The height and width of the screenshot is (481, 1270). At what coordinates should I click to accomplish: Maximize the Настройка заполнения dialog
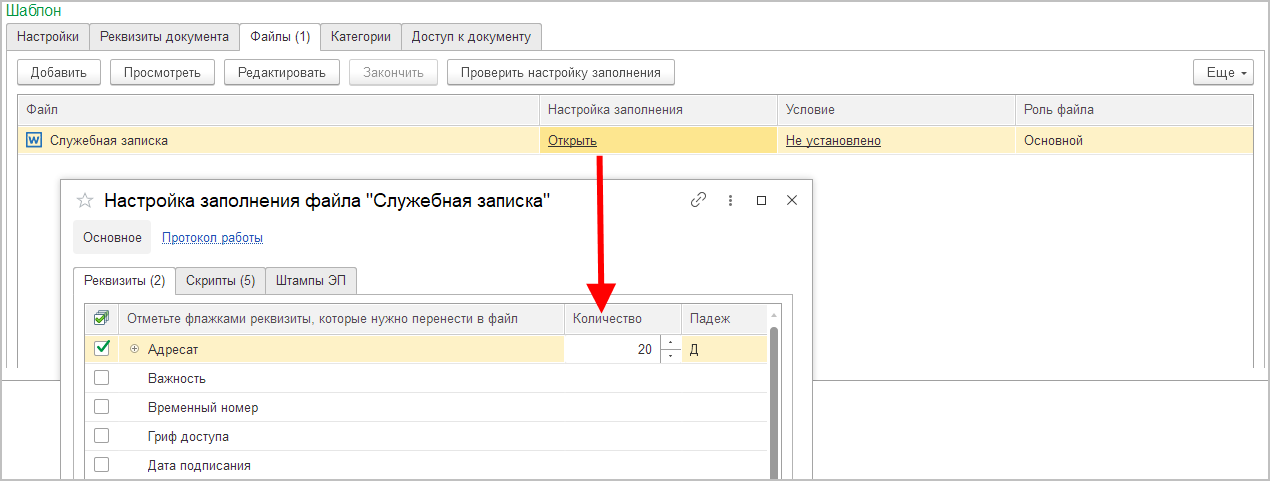coord(761,200)
